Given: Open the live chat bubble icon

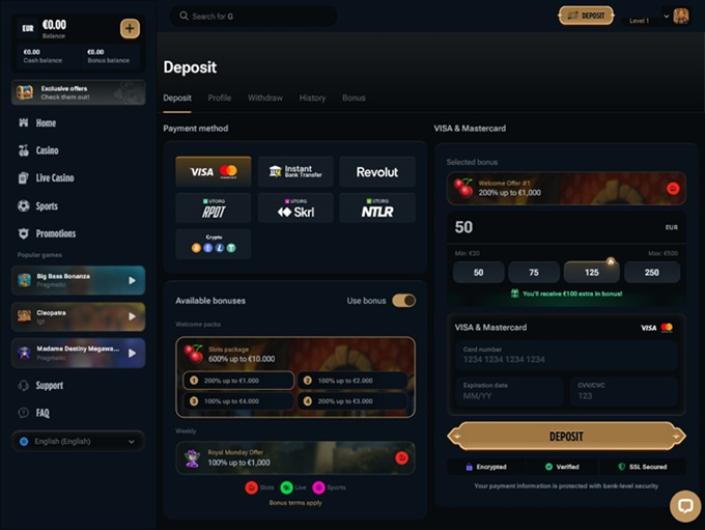Looking at the screenshot, I should point(686,506).
